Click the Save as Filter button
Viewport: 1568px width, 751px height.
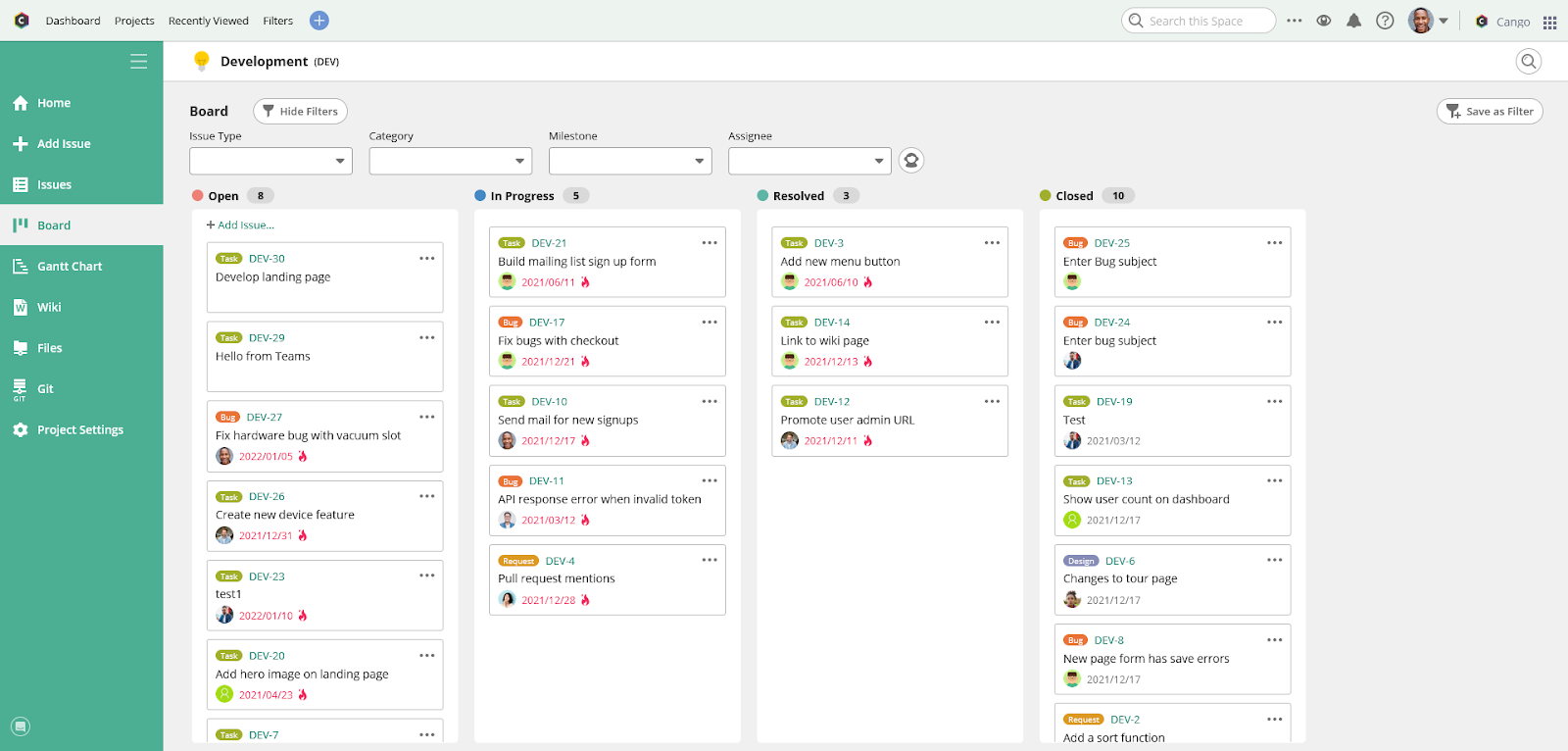click(1490, 112)
